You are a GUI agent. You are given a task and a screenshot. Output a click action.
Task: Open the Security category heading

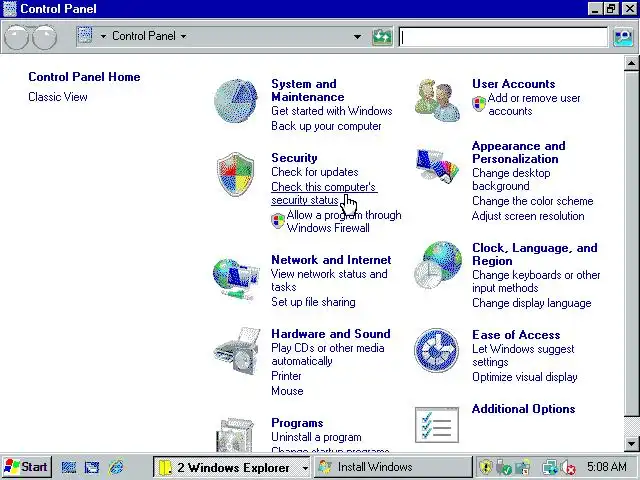pos(294,158)
